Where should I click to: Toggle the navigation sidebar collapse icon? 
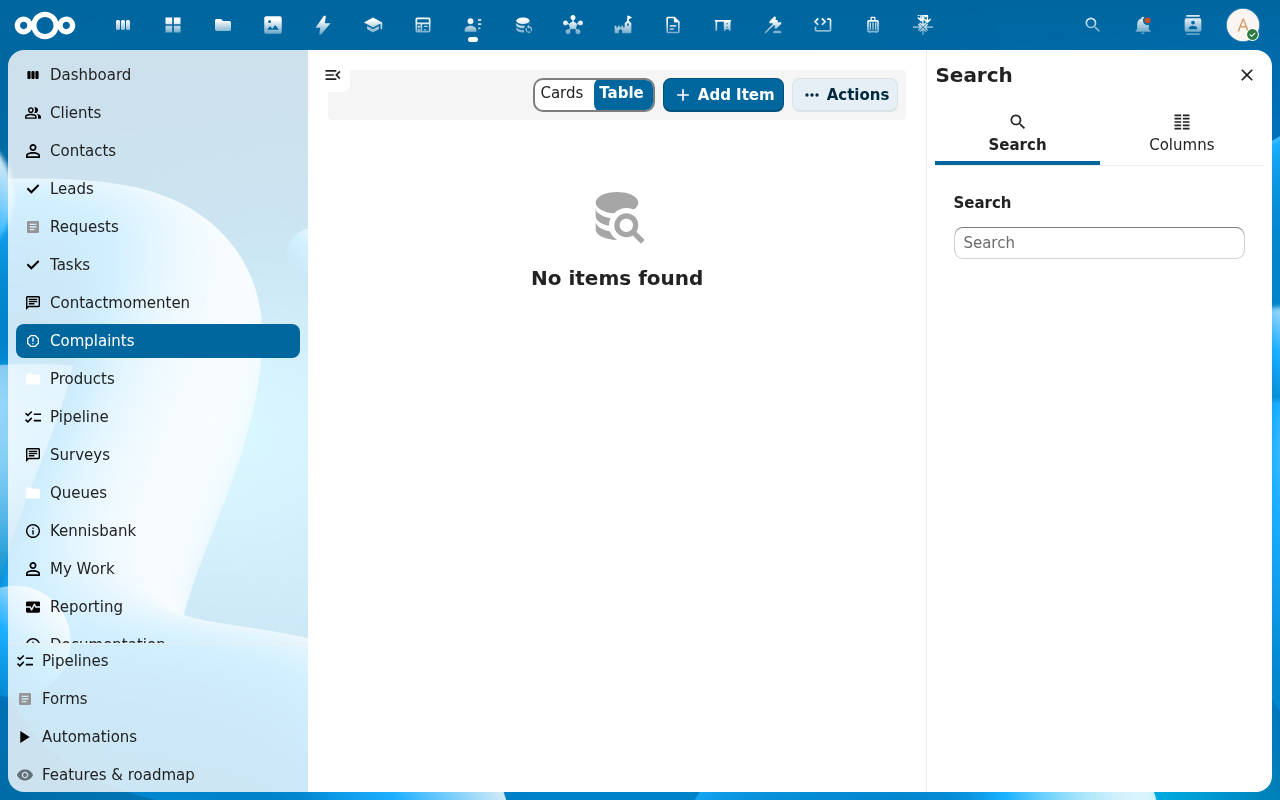tap(333, 75)
